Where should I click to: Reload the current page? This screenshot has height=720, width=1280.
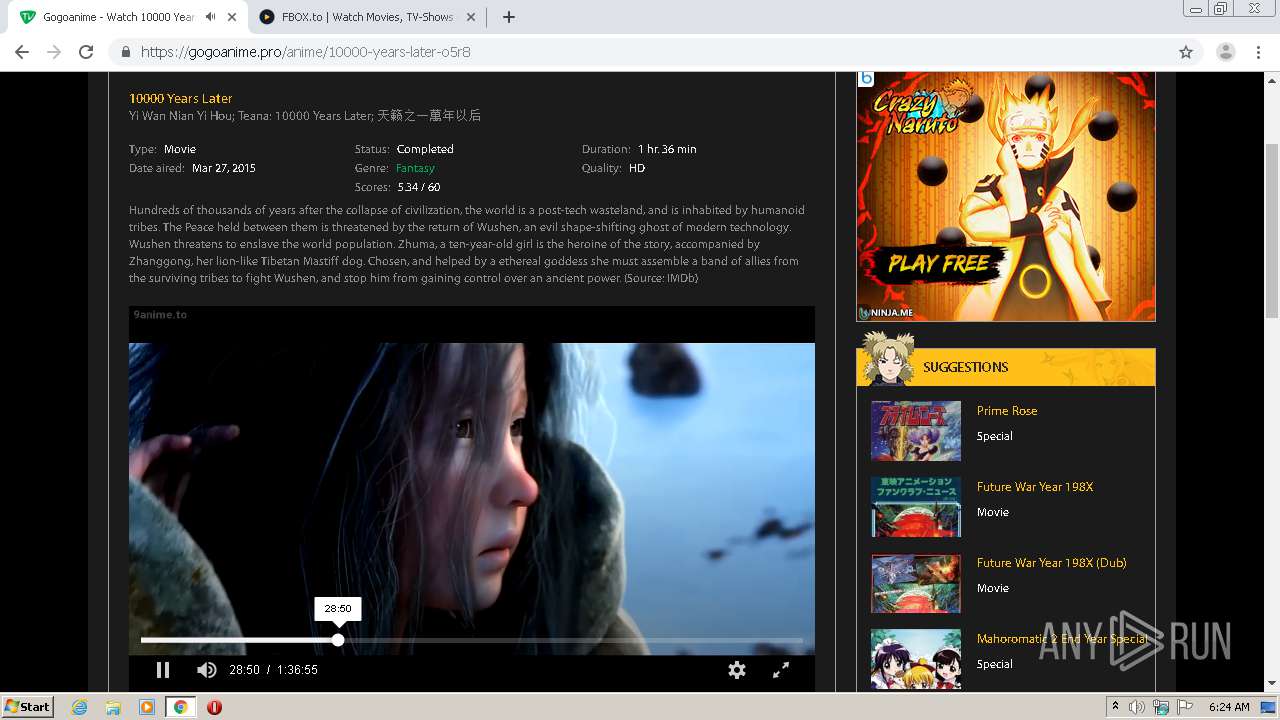coord(86,52)
